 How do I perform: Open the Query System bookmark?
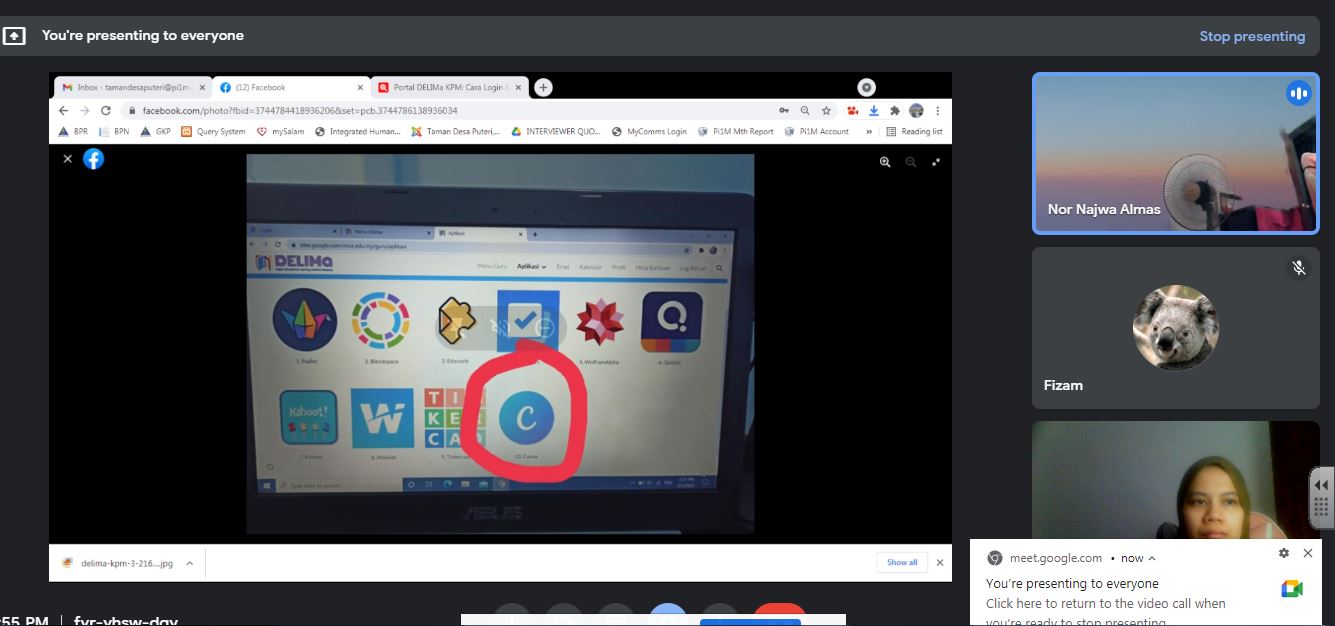tap(213, 131)
